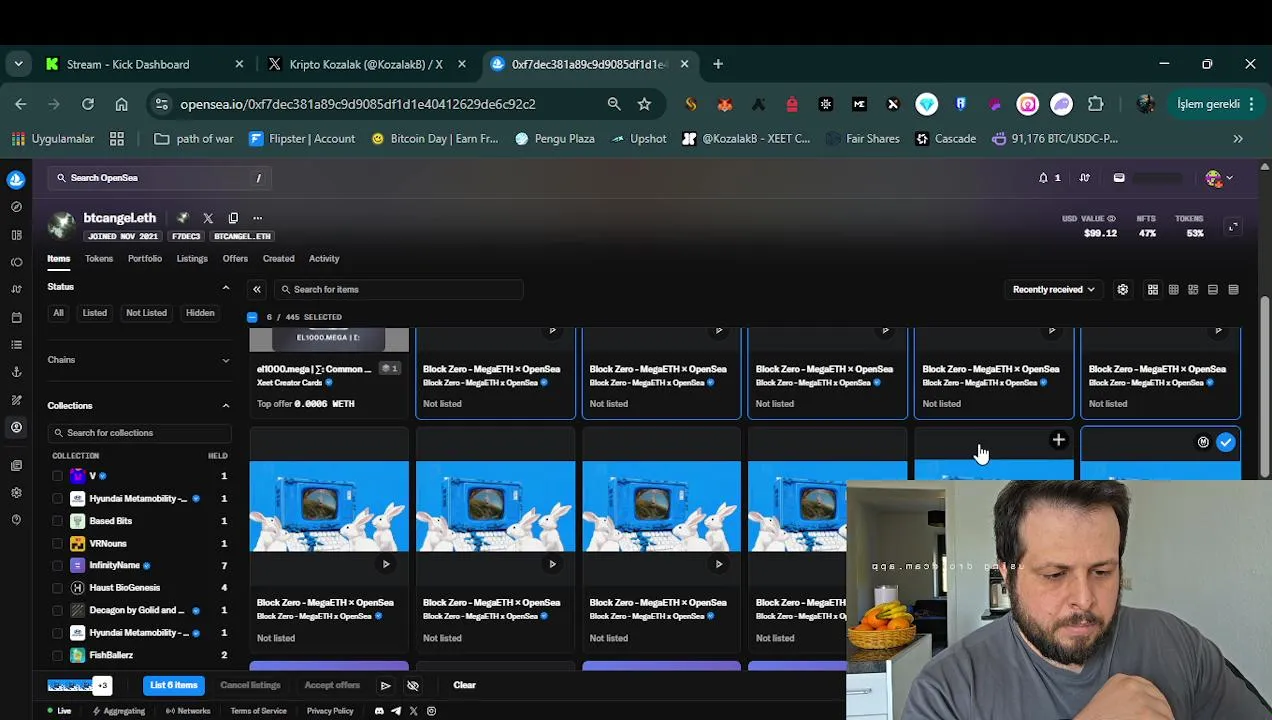
Task: Toggle USD value visibility eye icon
Action: (x=1111, y=219)
